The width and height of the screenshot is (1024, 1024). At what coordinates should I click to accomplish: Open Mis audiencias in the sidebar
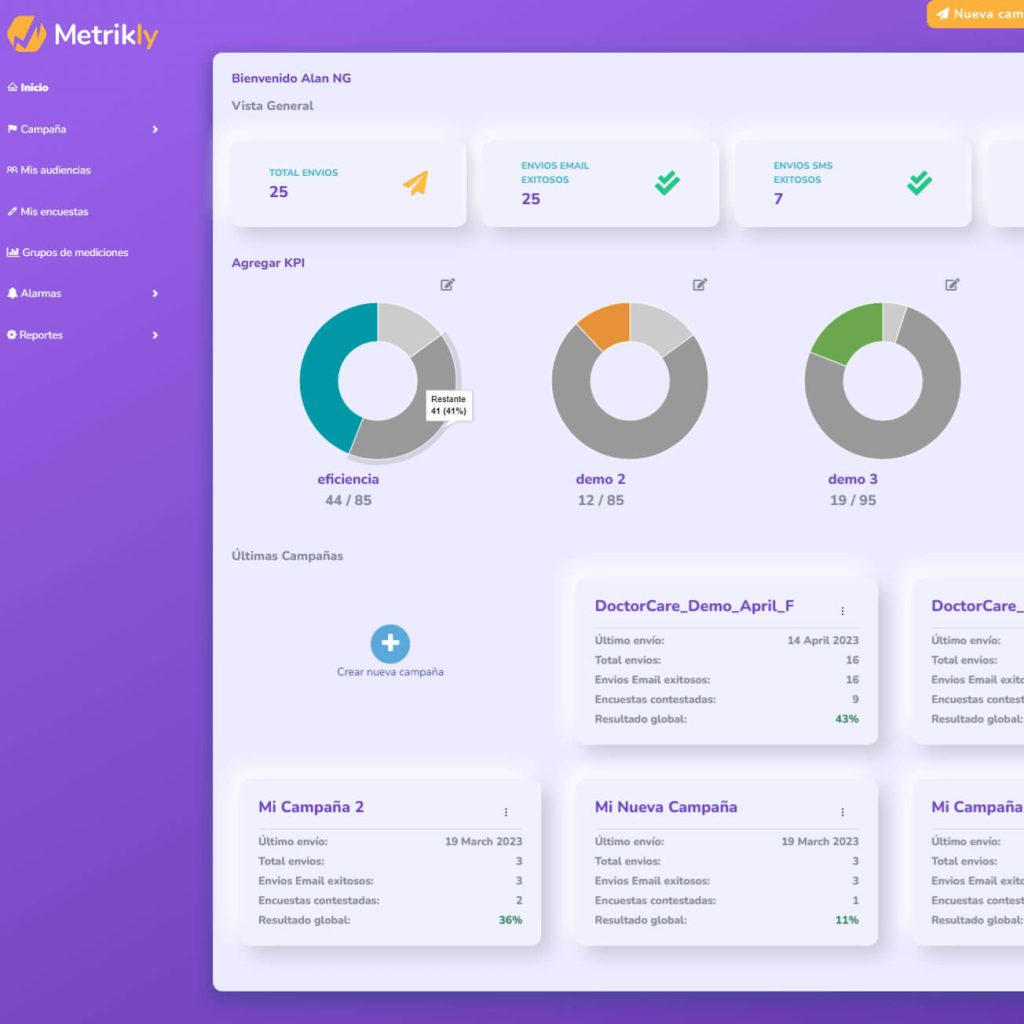(55, 170)
